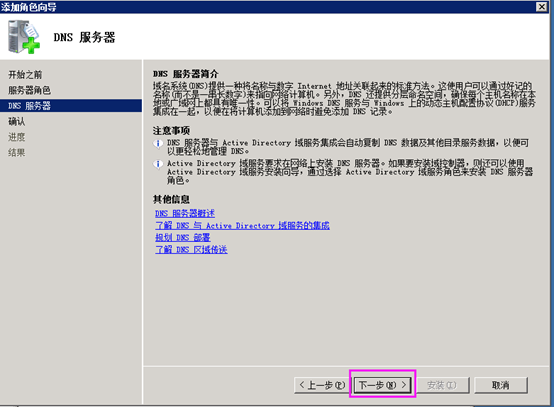Viewport: 554px width, 407px height.
Task: Open the 了解 DNS 区域传送 link
Action: pyautogui.click(x=191, y=249)
